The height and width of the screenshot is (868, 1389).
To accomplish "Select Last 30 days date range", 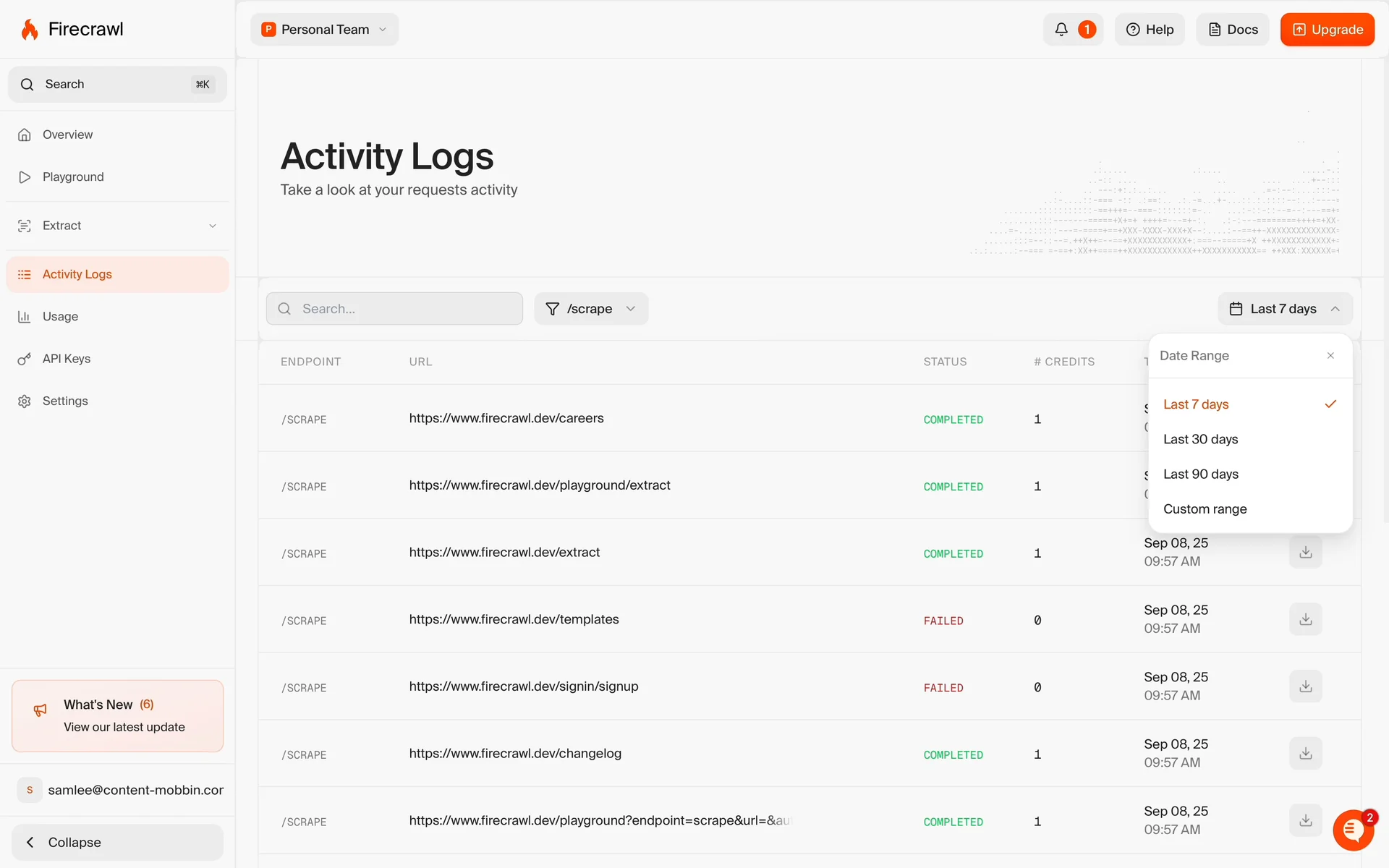I will pos(1200,439).
